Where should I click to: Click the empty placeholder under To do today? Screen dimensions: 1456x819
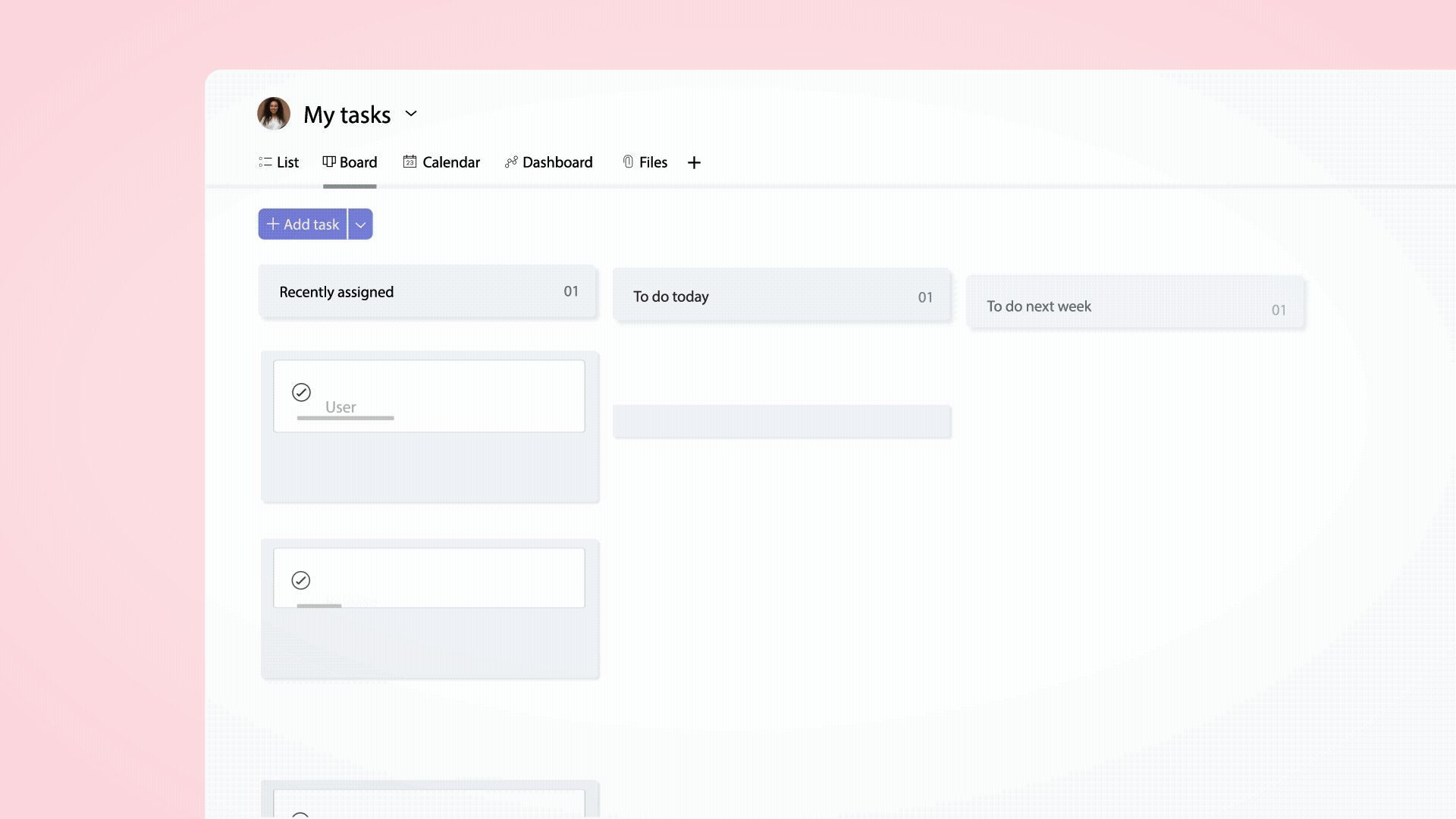coord(781,421)
